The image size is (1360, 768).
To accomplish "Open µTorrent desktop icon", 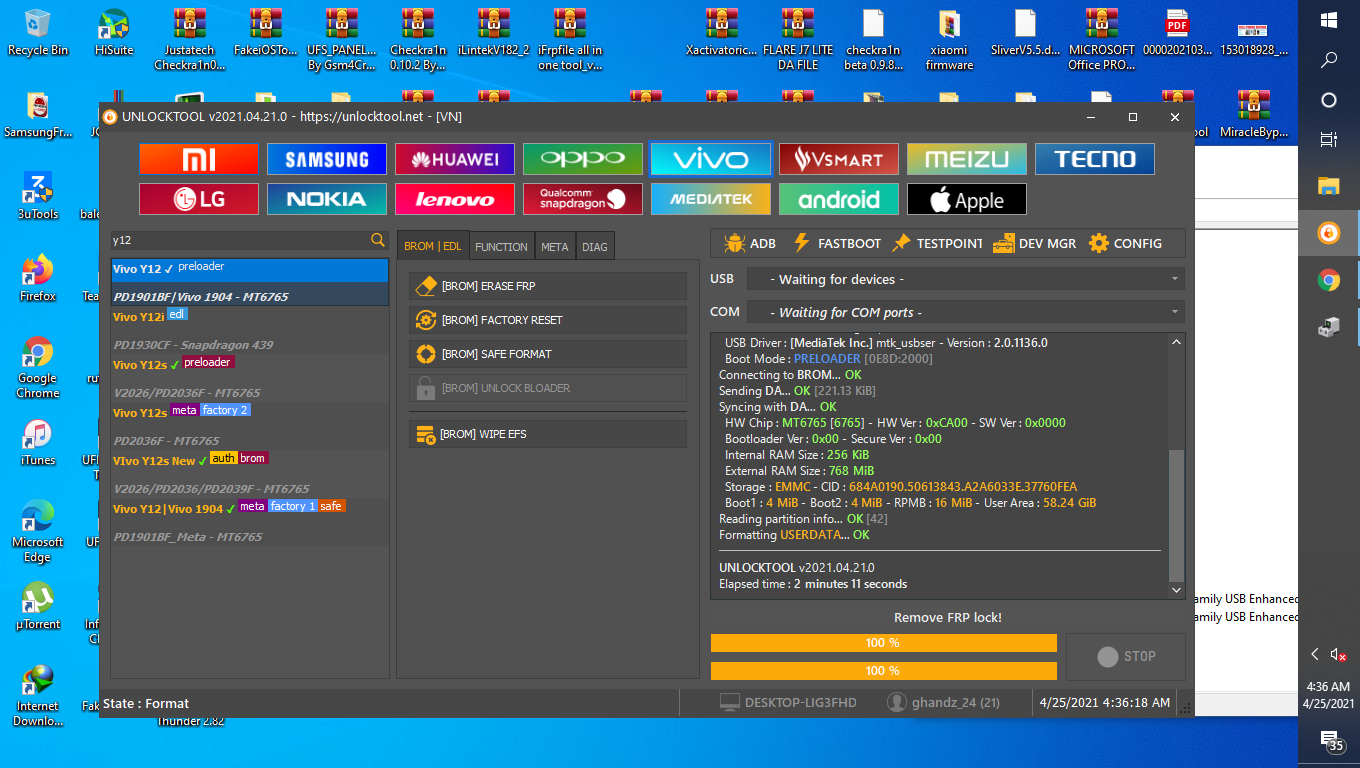I will (38, 606).
